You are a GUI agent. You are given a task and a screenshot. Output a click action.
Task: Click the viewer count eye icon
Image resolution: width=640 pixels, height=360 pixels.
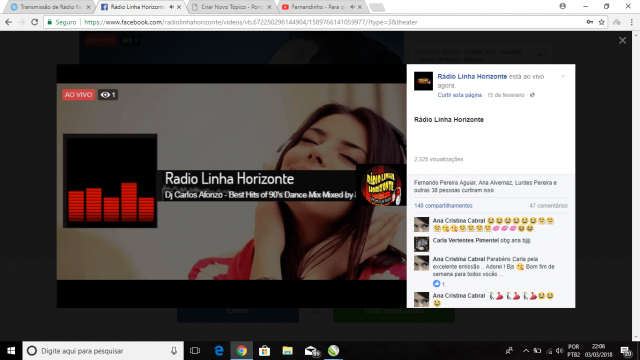point(105,95)
